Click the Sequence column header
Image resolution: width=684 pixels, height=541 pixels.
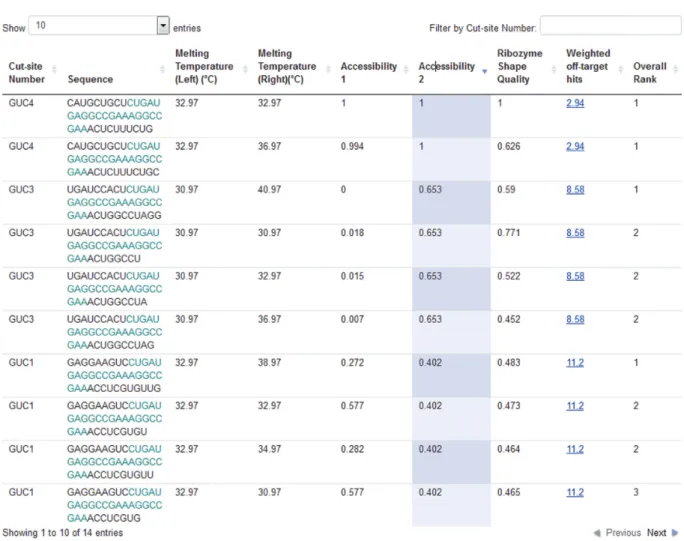[90, 79]
